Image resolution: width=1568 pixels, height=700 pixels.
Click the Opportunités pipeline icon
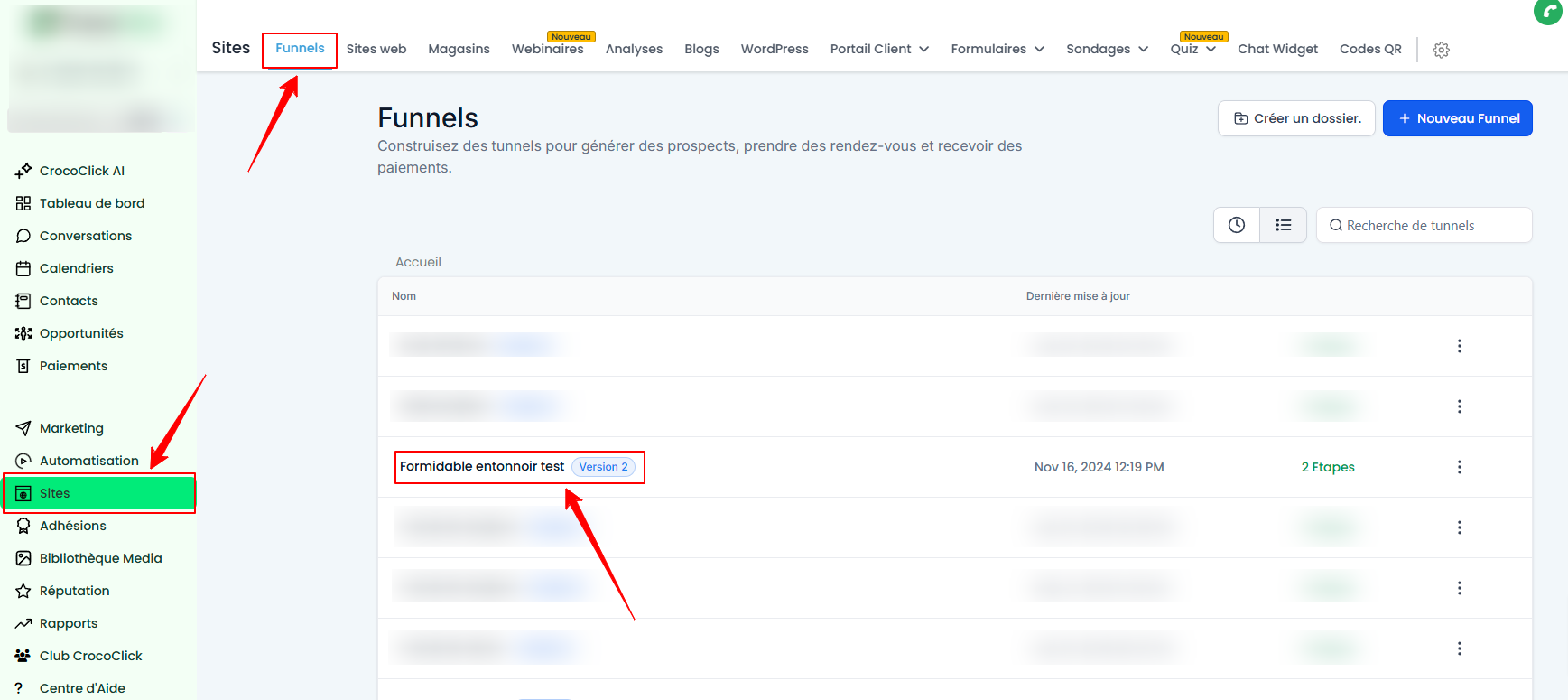pos(23,333)
